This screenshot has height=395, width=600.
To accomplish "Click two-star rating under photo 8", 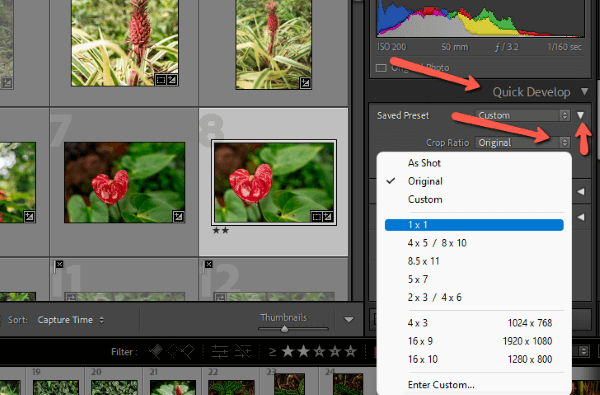I will point(220,230).
